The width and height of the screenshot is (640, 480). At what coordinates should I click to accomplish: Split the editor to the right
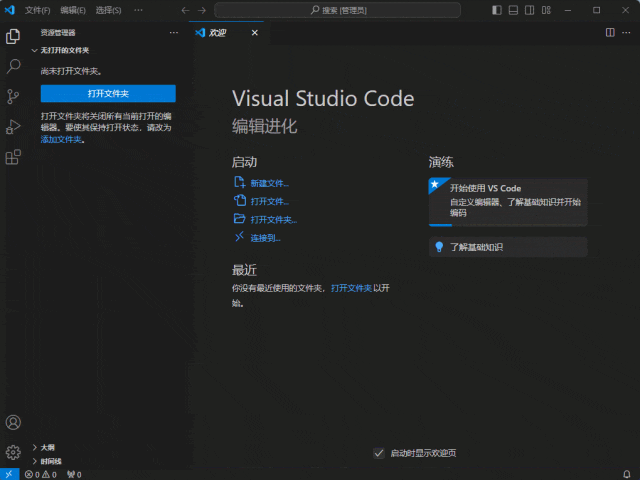[610, 32]
